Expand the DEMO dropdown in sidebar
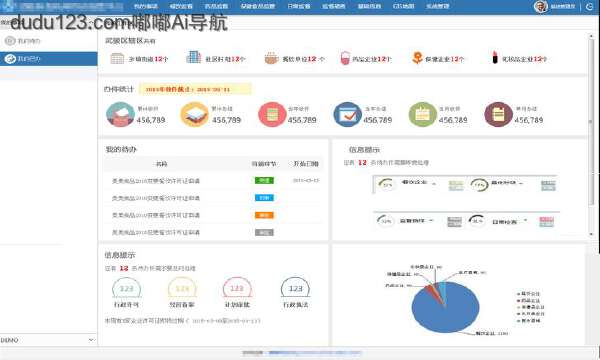This screenshot has height=360, width=600. click(91, 340)
